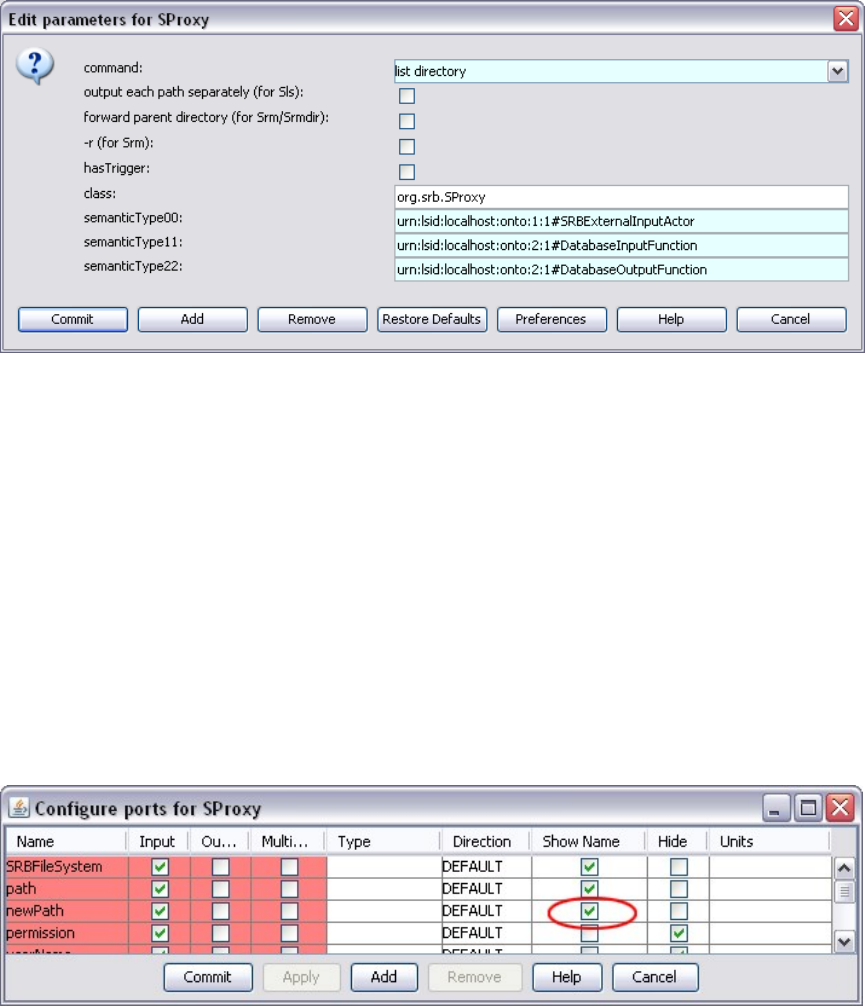Click the Direction column header
The image size is (865, 1006).
click(486, 841)
